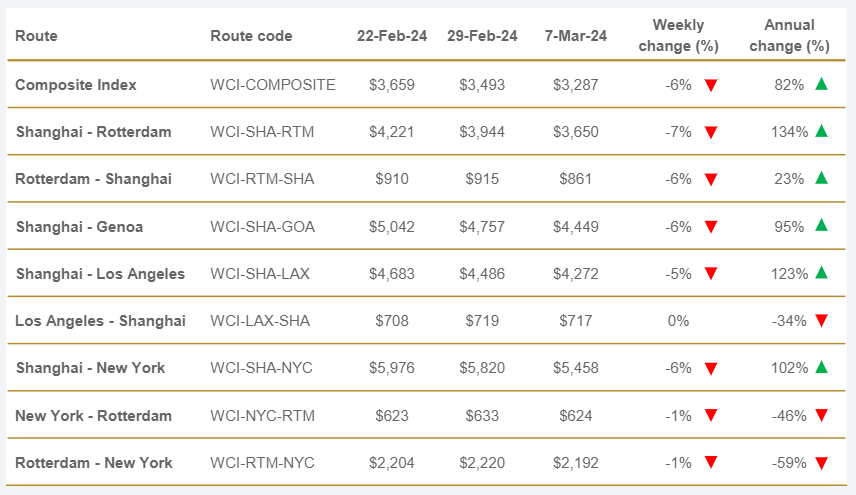856x495 pixels.
Task: Select the WCI-SHA-LAX route code
Action: pos(262,274)
